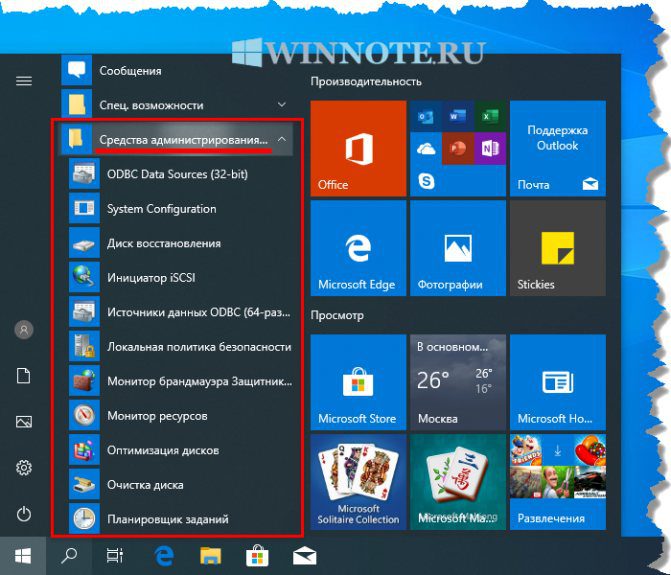Launch Диск восстановления icon

click(84, 243)
